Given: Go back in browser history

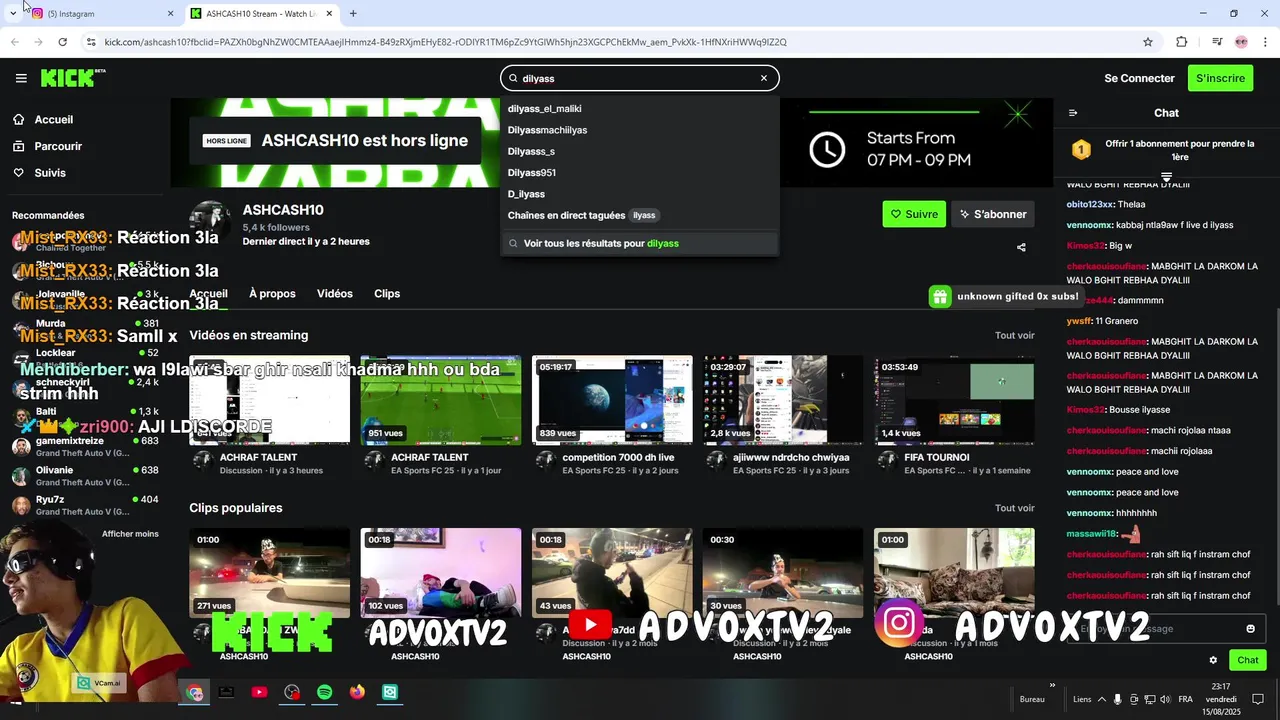Looking at the screenshot, I should click(x=14, y=42).
